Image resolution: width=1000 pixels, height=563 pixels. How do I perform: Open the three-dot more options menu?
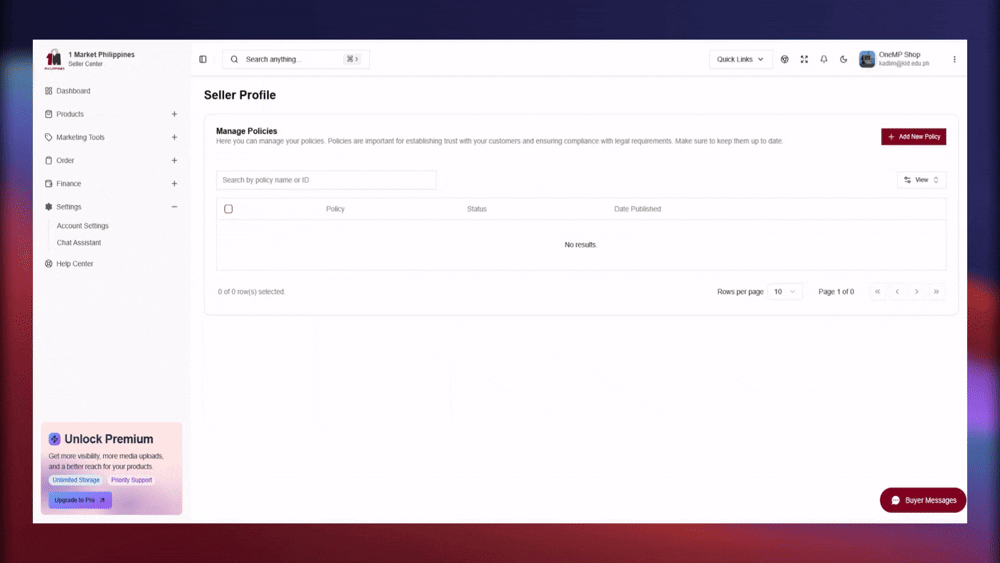[x=954, y=59]
